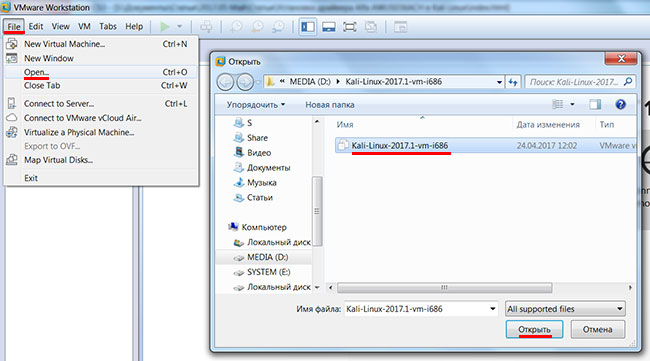Screen dimensions: 650x361
Task: Open the Help menu
Action: click(x=134, y=27)
